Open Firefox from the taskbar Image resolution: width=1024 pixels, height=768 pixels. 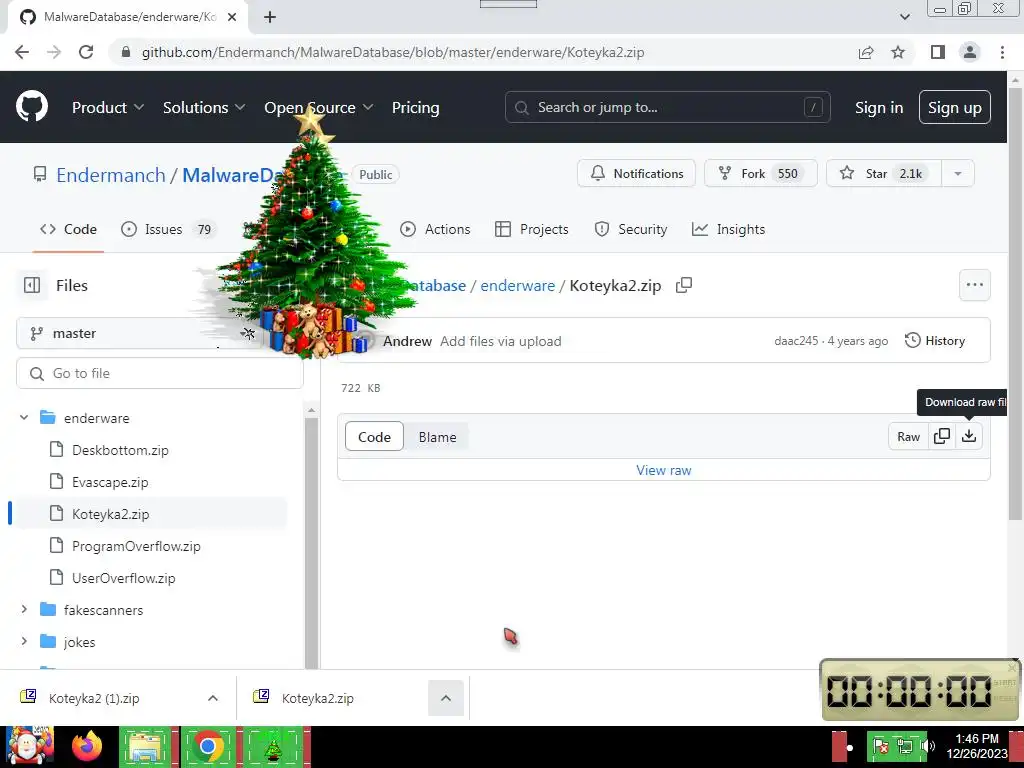[86, 746]
